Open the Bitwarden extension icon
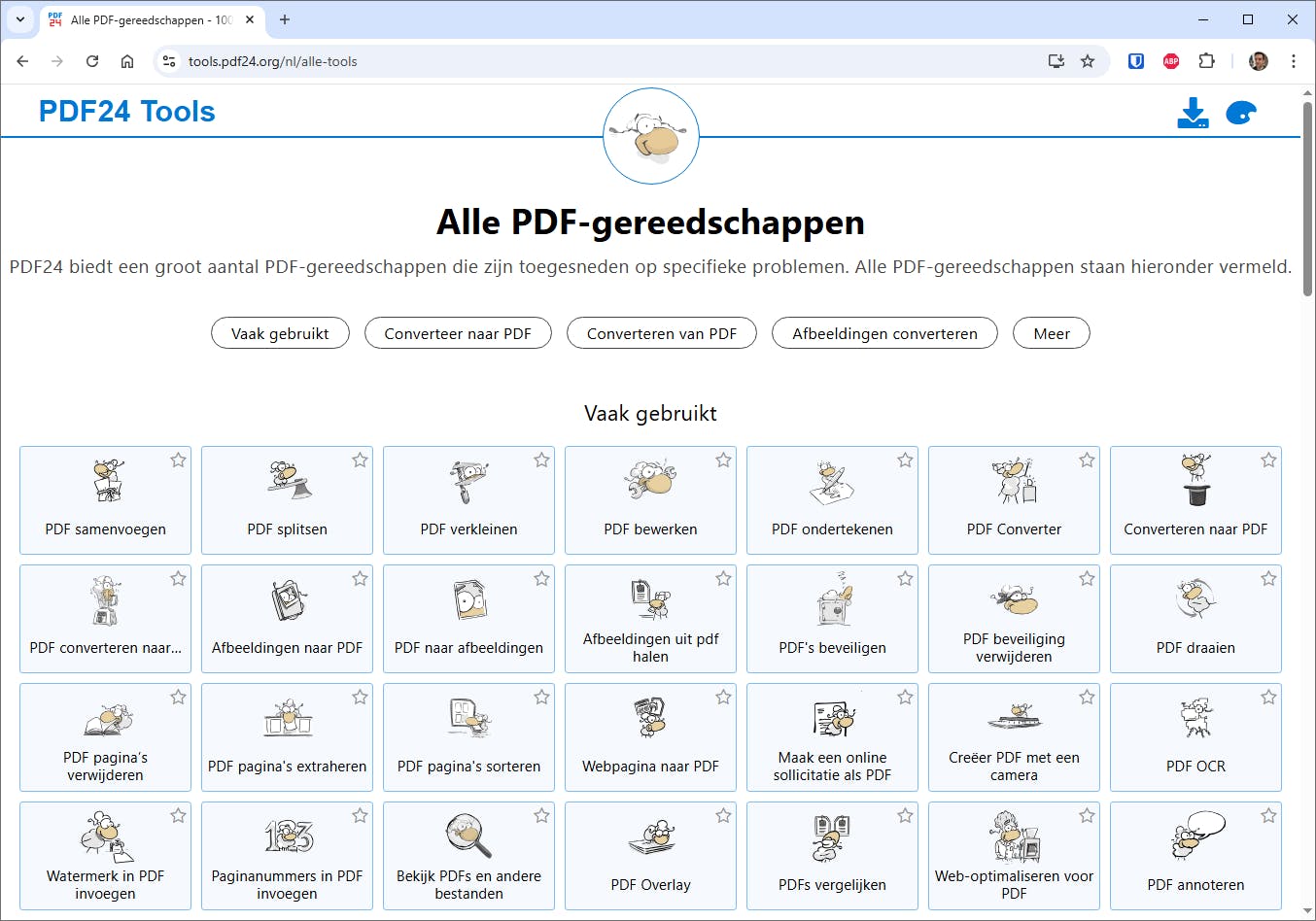 (1135, 61)
